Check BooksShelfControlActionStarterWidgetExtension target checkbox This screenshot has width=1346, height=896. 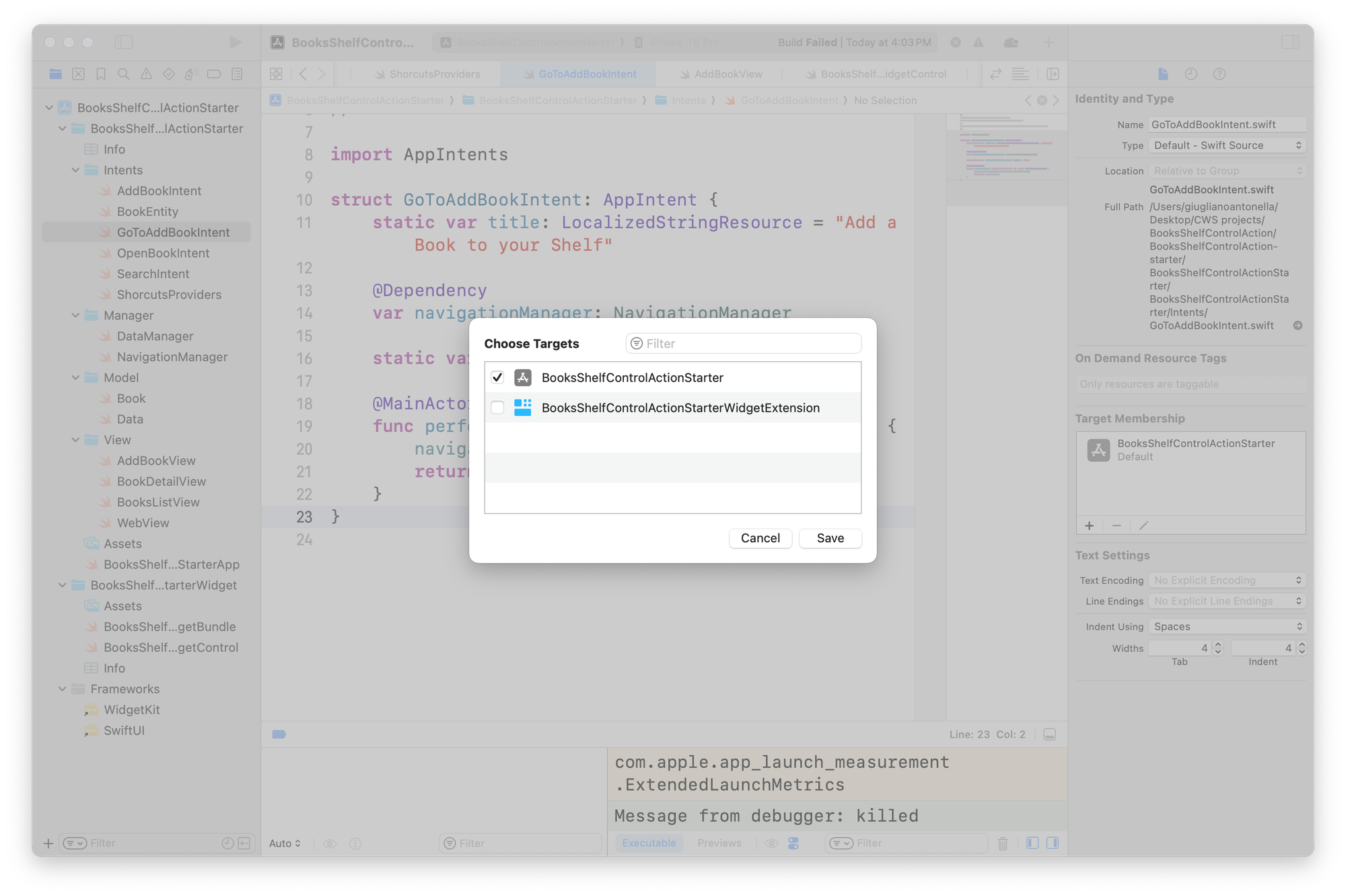click(497, 408)
